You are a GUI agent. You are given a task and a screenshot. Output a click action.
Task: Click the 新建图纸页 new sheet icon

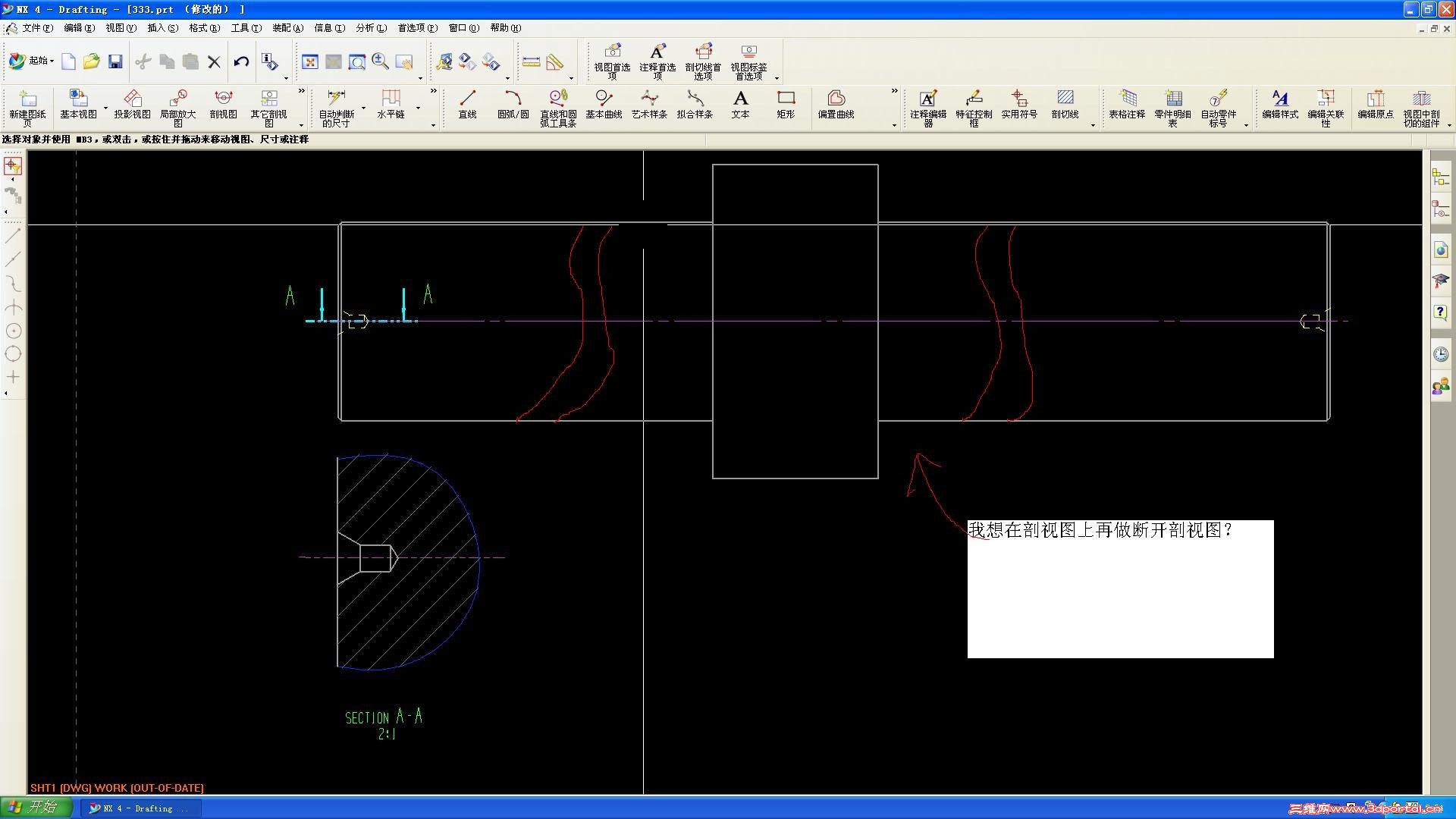27,105
